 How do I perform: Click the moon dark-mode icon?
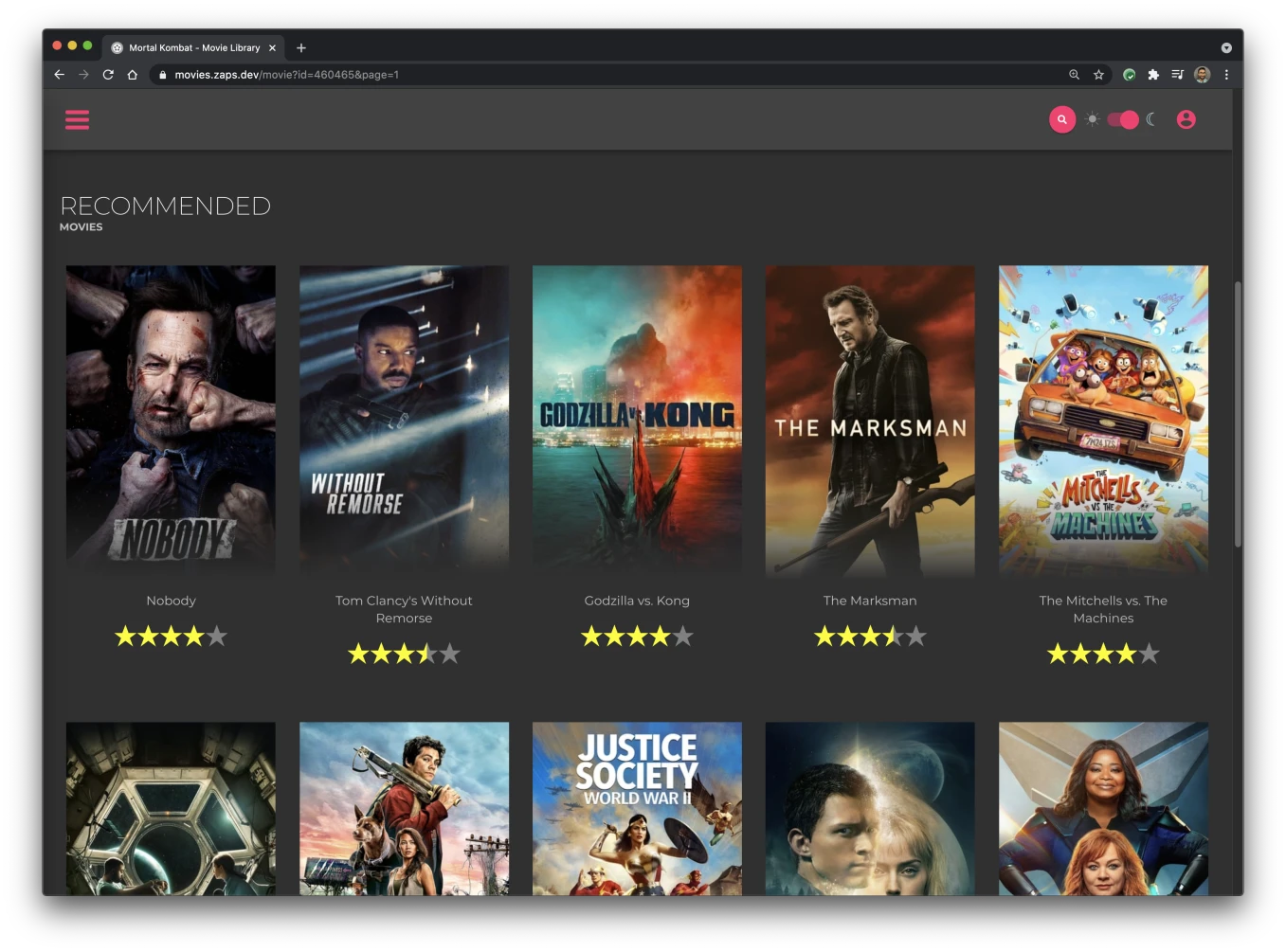(x=1151, y=119)
